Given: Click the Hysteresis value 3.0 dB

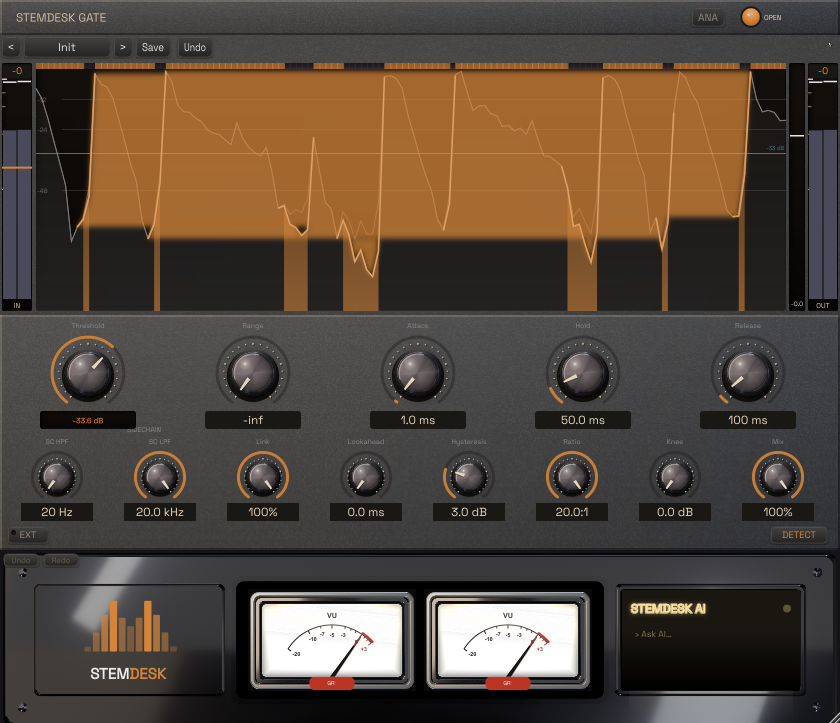Looking at the screenshot, I should pyautogui.click(x=469, y=512).
